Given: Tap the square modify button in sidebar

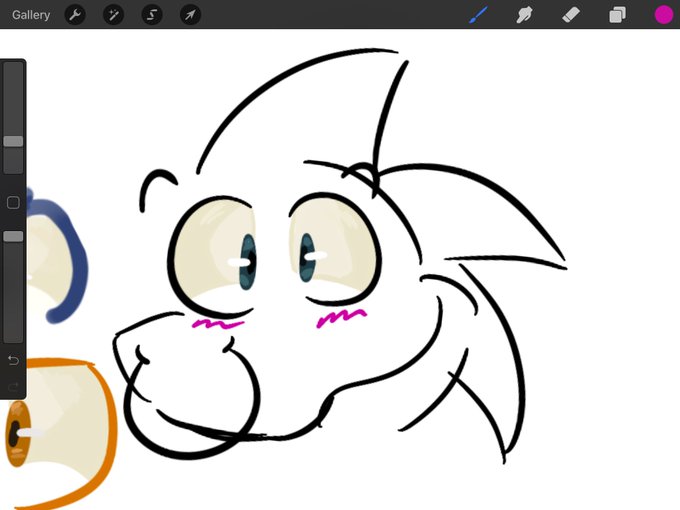Looking at the screenshot, I should point(13,203).
